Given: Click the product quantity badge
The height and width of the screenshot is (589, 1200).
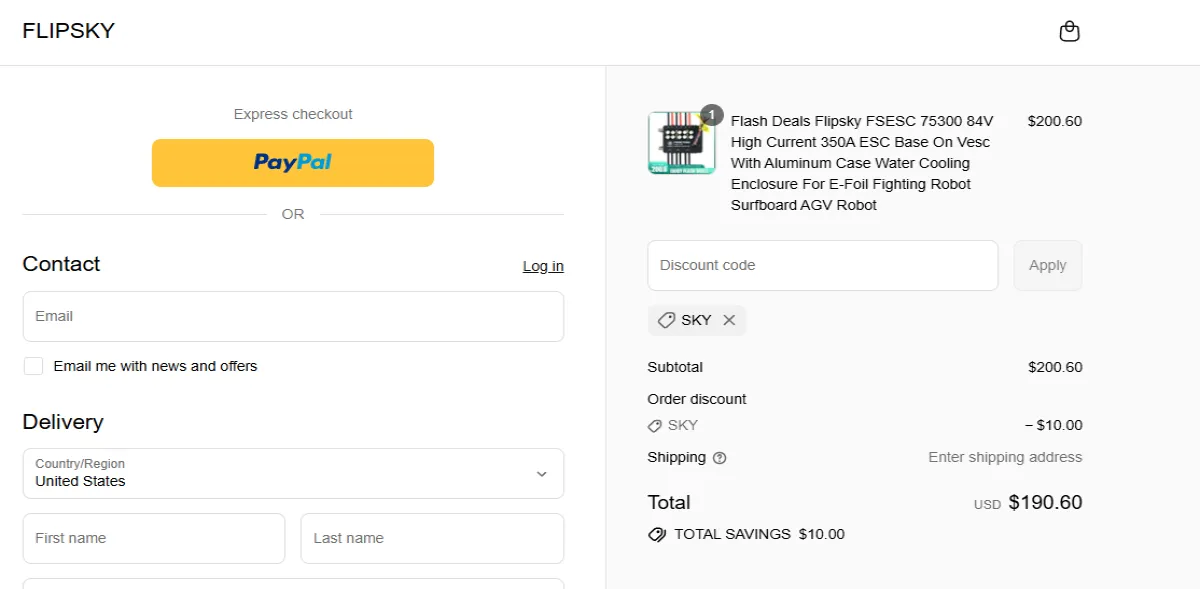Looking at the screenshot, I should (x=711, y=115).
